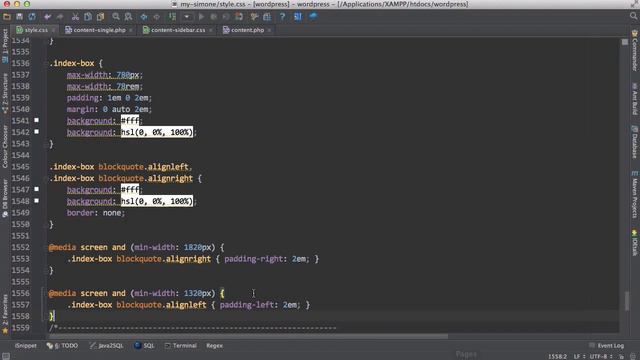Viewport: 640px width, 360px height.
Task: Open Help with the question mark icon
Action: click(282, 17)
